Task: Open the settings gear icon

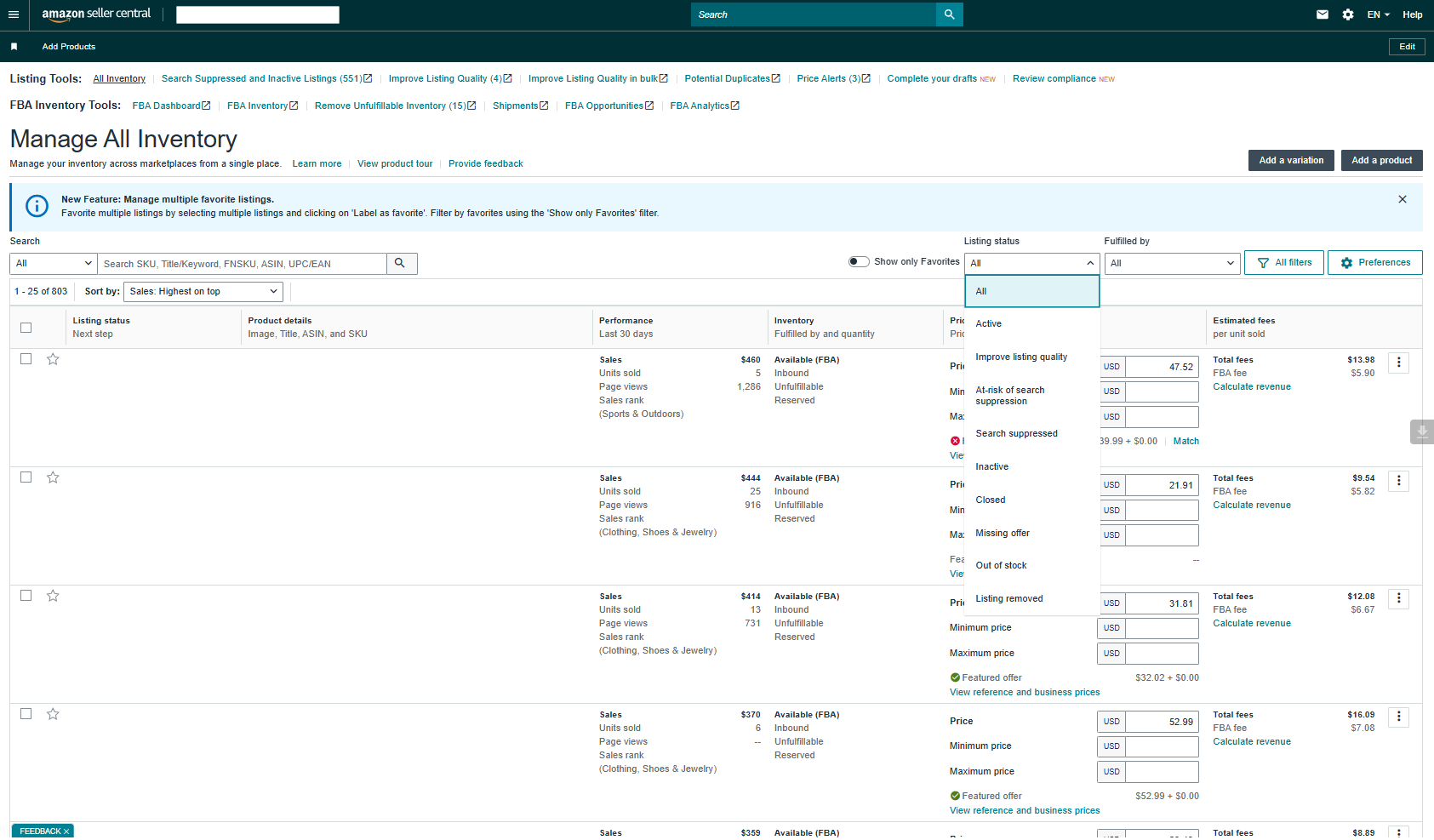Action: [x=1348, y=14]
